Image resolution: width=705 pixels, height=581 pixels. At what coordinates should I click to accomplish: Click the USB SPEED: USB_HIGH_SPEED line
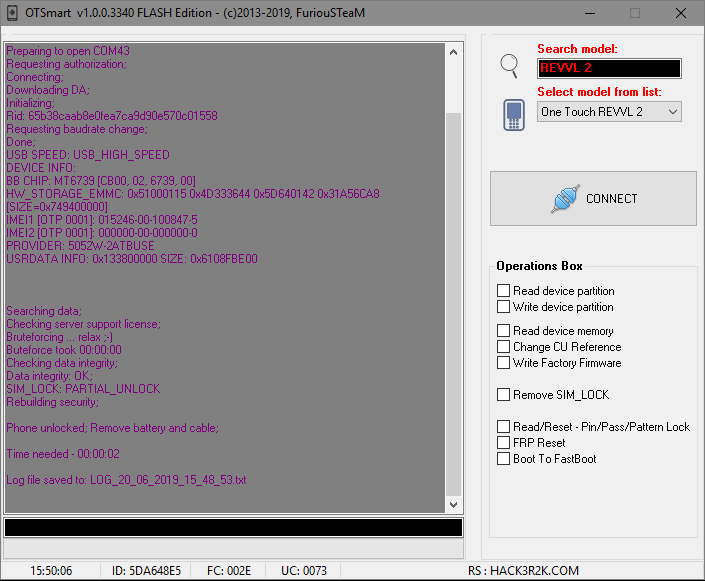click(x=88, y=155)
